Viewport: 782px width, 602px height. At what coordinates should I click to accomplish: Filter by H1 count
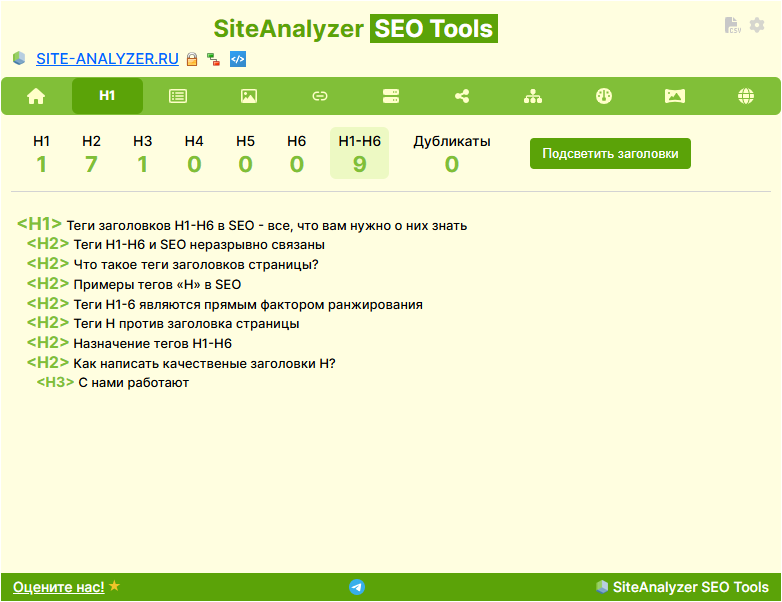point(41,154)
